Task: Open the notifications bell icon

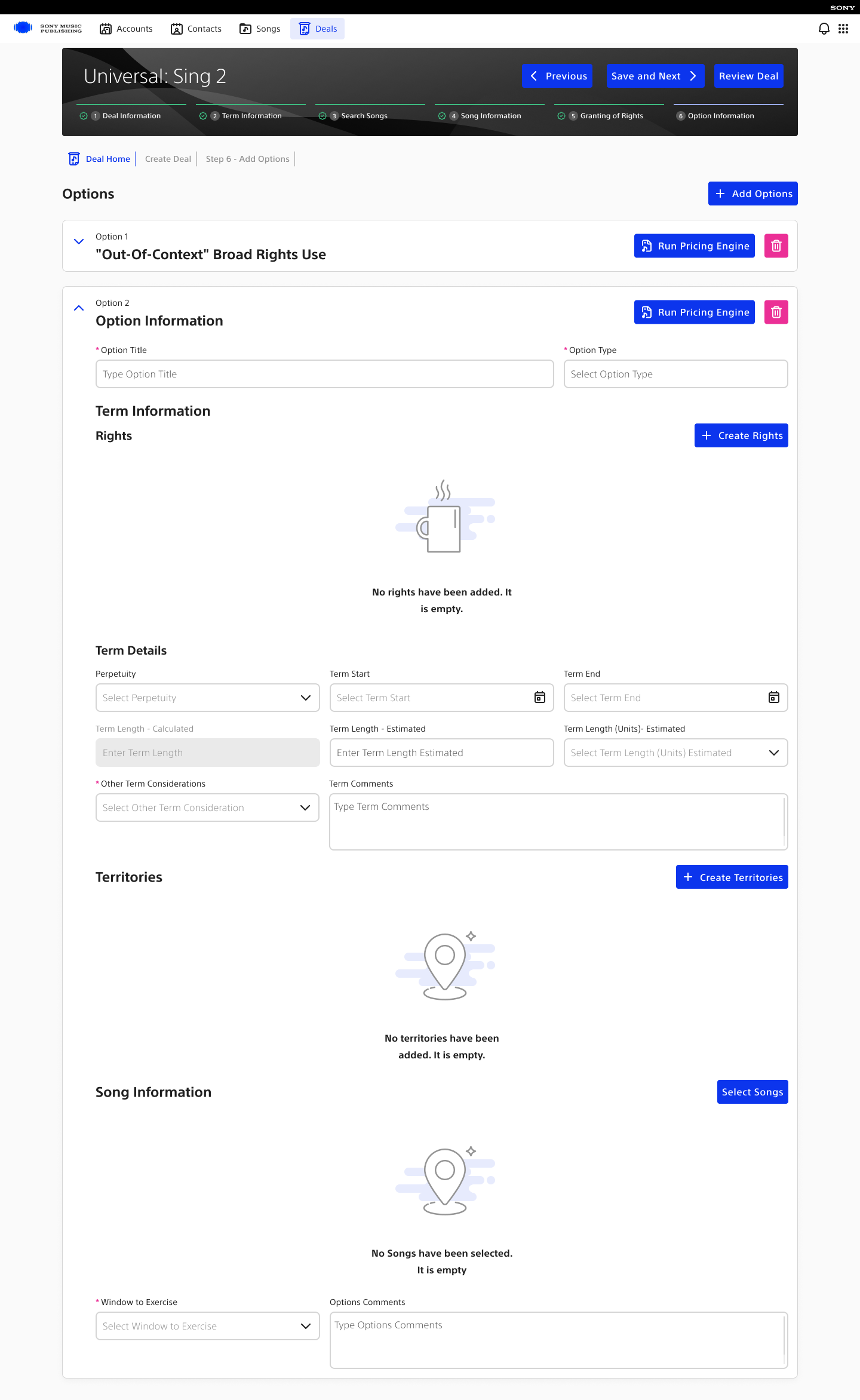Action: point(824,29)
